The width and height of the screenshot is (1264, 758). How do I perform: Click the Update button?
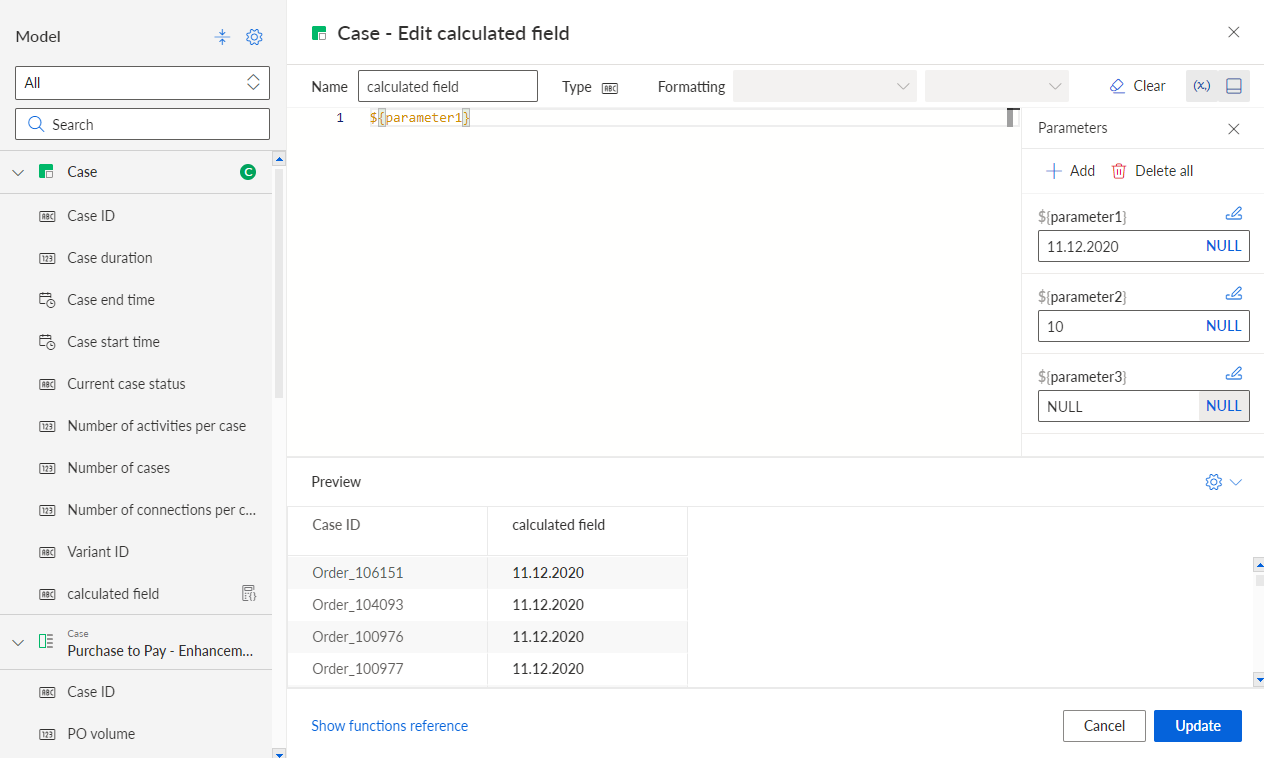(x=1198, y=726)
